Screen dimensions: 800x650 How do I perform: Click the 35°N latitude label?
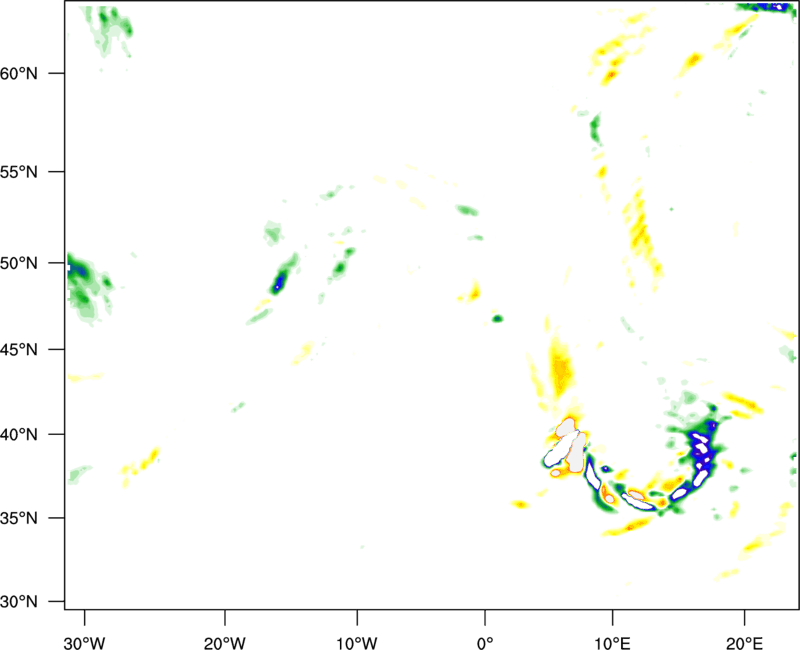pyautogui.click(x=19, y=518)
